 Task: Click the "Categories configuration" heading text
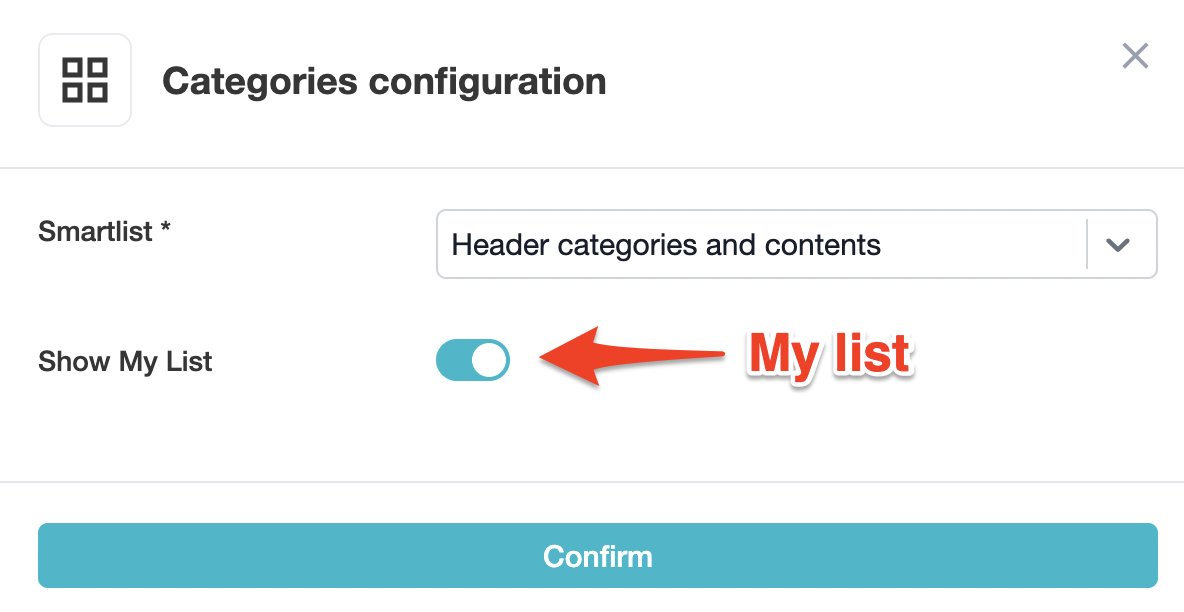click(384, 81)
